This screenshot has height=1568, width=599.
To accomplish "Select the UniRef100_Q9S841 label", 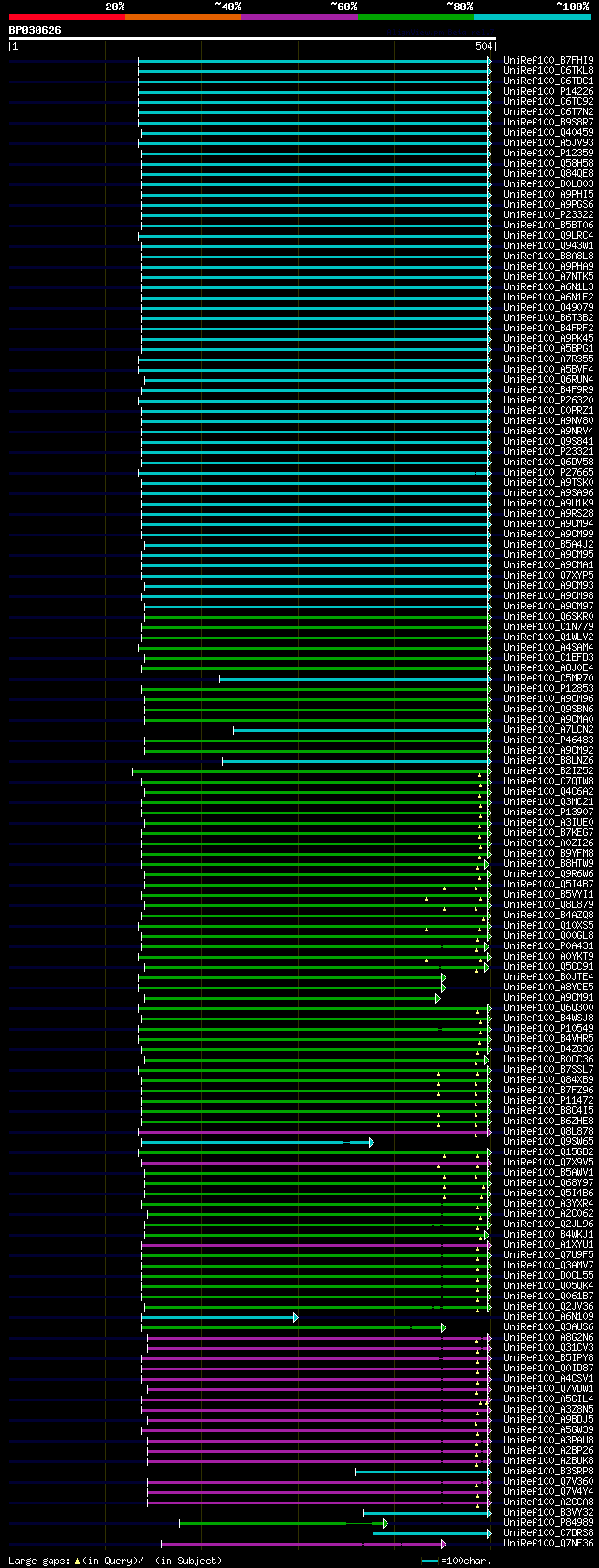I will [548, 441].
